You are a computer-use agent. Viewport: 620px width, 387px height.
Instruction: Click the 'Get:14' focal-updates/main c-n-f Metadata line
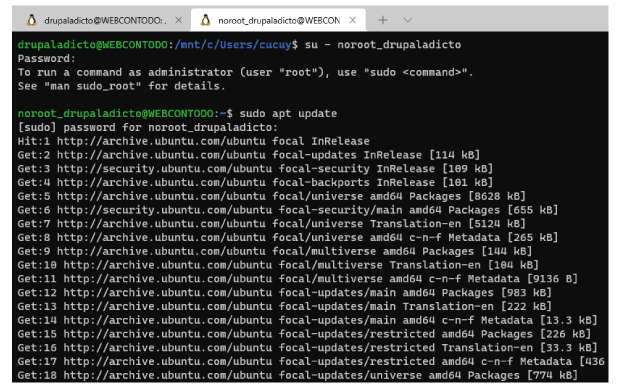click(x=307, y=320)
